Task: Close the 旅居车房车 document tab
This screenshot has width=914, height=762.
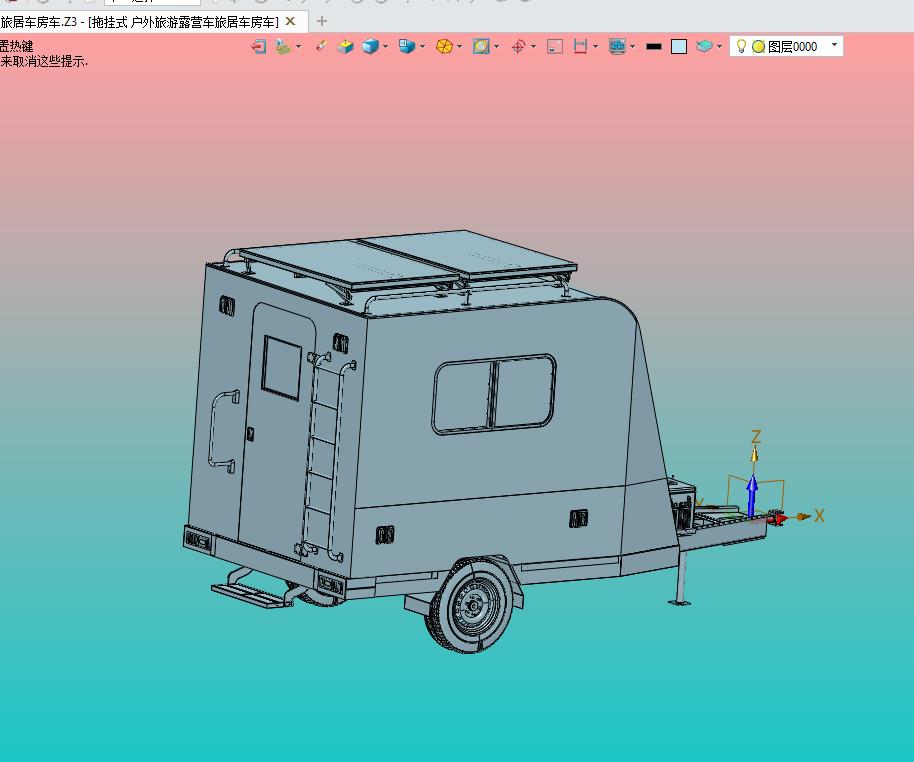Action: (x=290, y=21)
